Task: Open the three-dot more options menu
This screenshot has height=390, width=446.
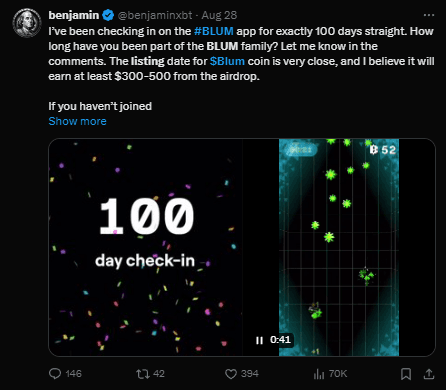Action: tap(429, 15)
